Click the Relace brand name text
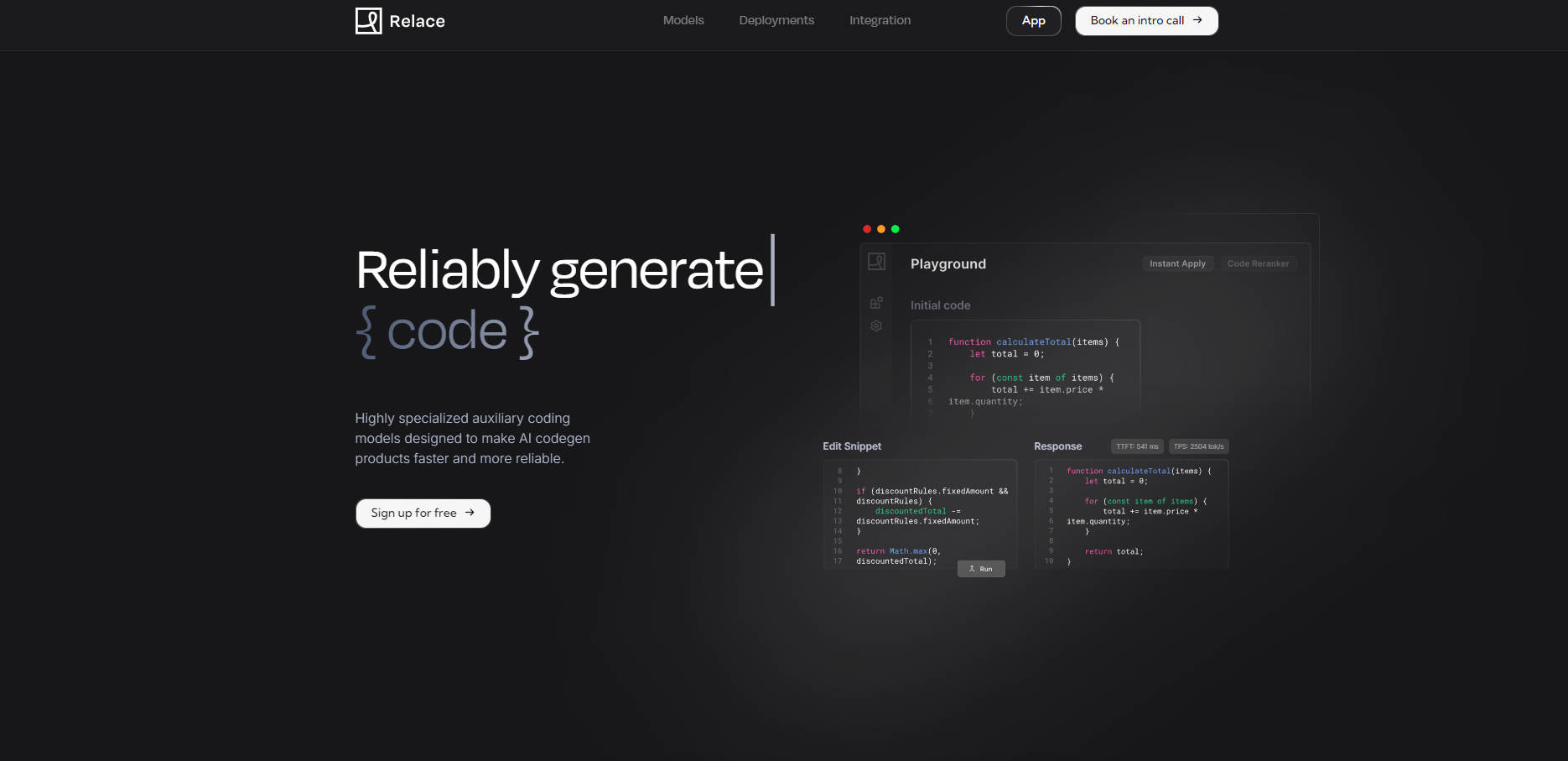This screenshot has height=761, width=1568. (x=417, y=22)
